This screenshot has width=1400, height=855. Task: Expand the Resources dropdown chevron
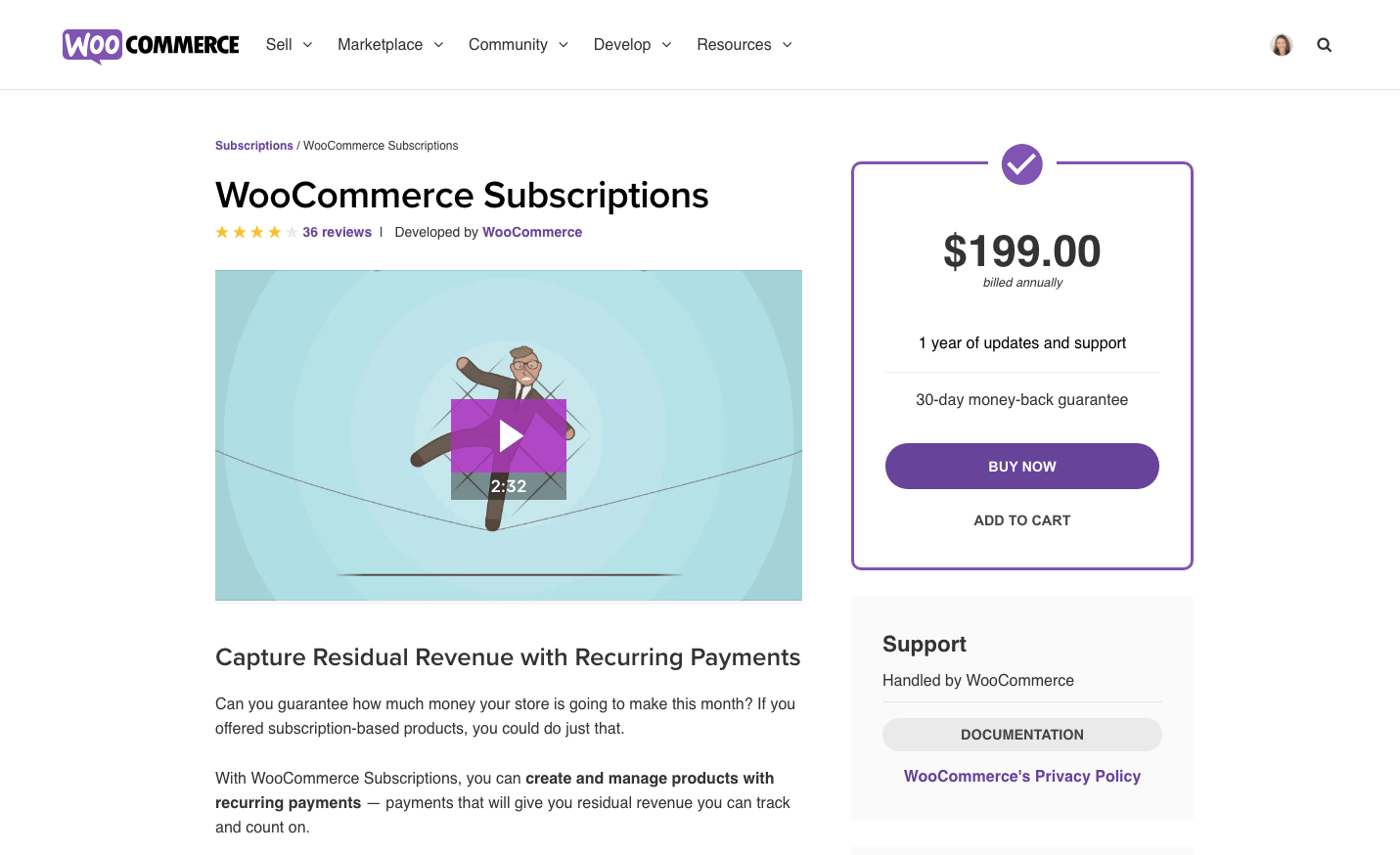[787, 45]
